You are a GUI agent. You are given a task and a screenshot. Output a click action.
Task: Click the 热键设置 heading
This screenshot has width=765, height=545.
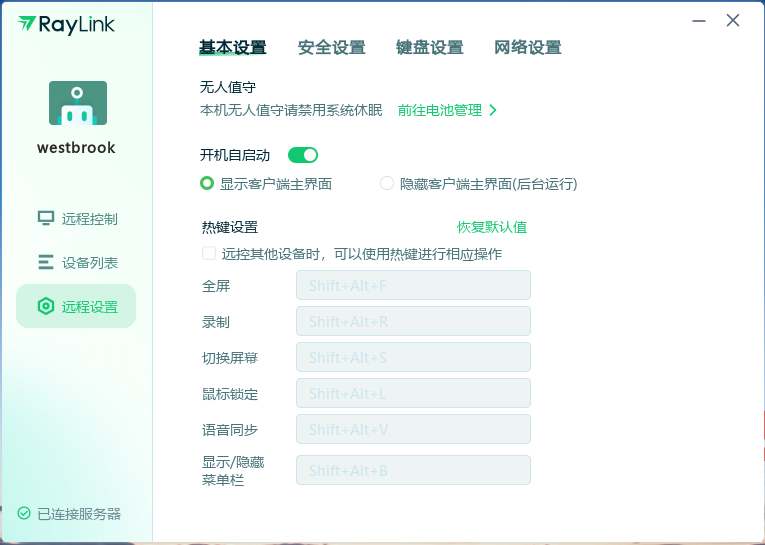coord(230,227)
